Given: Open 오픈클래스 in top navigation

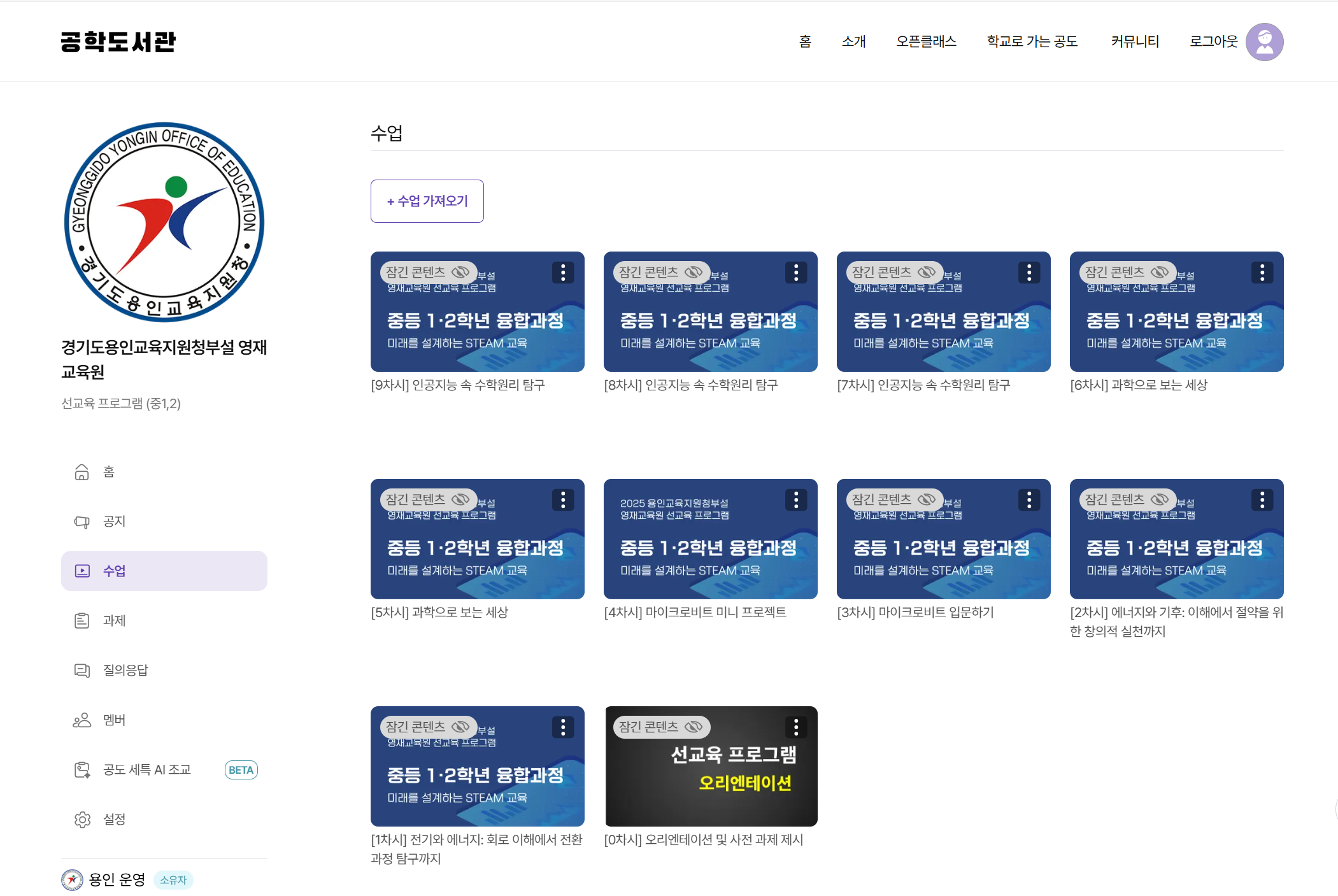Looking at the screenshot, I should (926, 41).
